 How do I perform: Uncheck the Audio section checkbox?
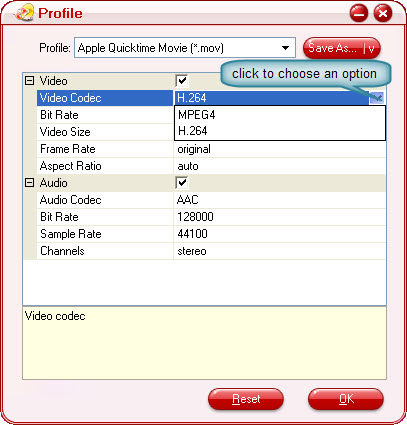coord(182,183)
